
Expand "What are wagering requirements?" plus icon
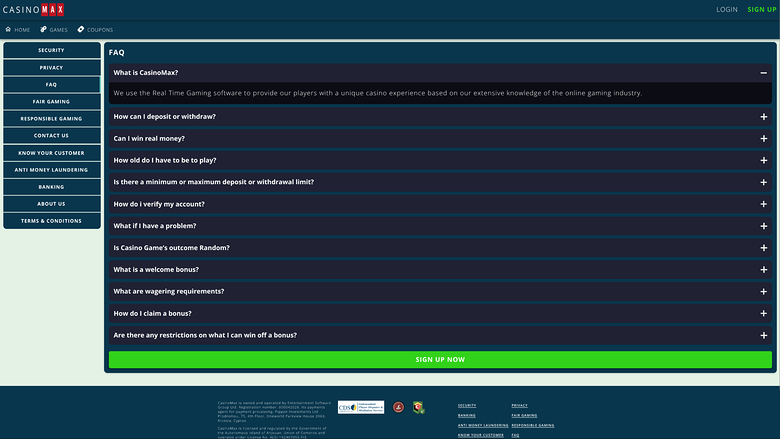[x=764, y=292]
